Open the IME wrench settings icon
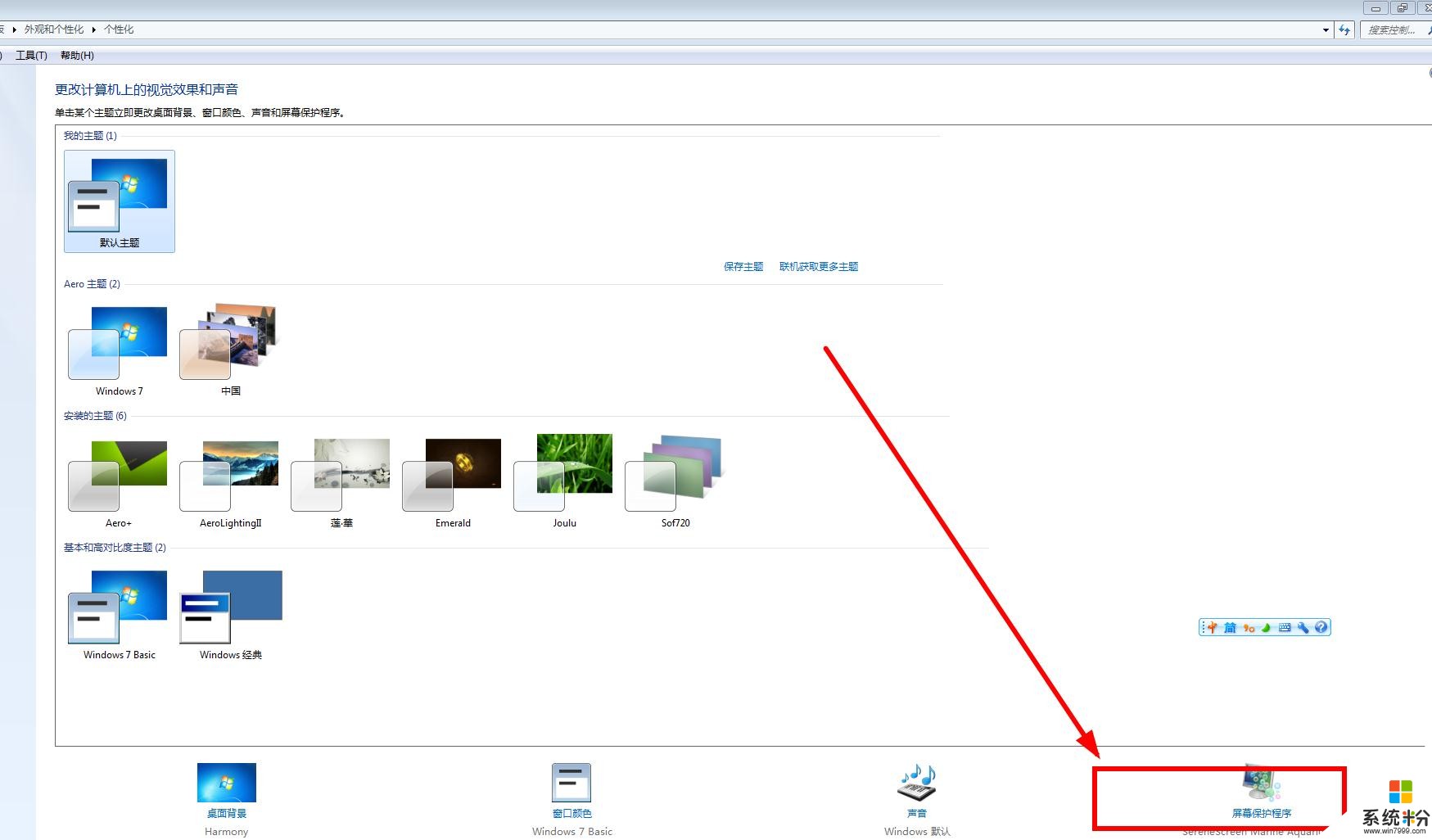The width and height of the screenshot is (1432, 840). (x=1303, y=628)
